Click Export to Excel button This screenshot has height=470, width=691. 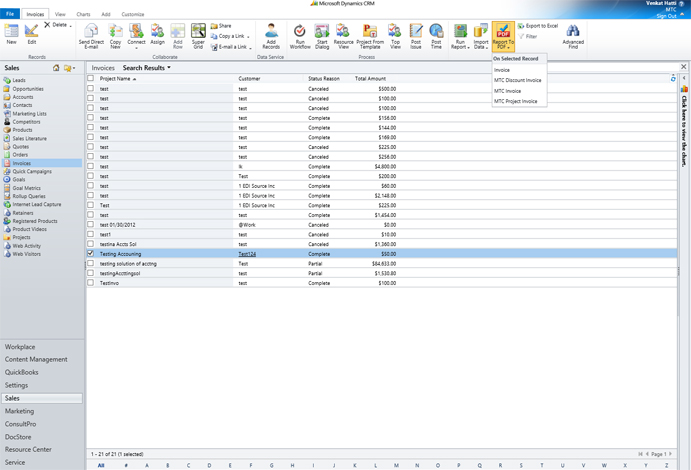pos(539,26)
